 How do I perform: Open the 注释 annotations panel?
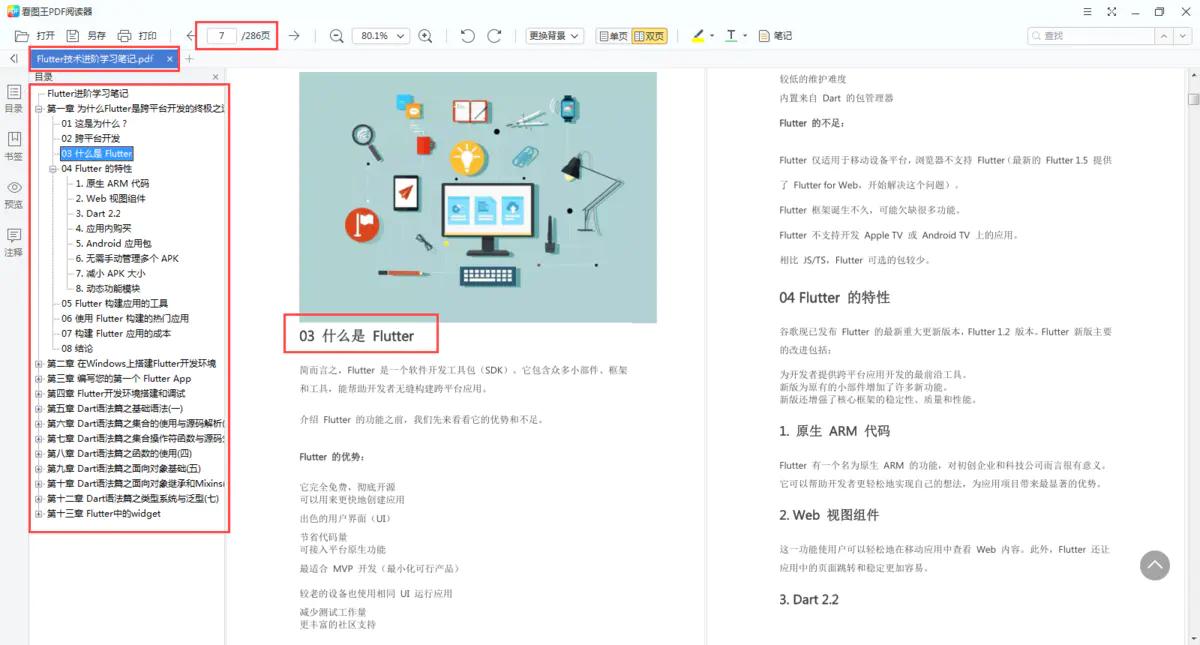pyautogui.click(x=13, y=242)
